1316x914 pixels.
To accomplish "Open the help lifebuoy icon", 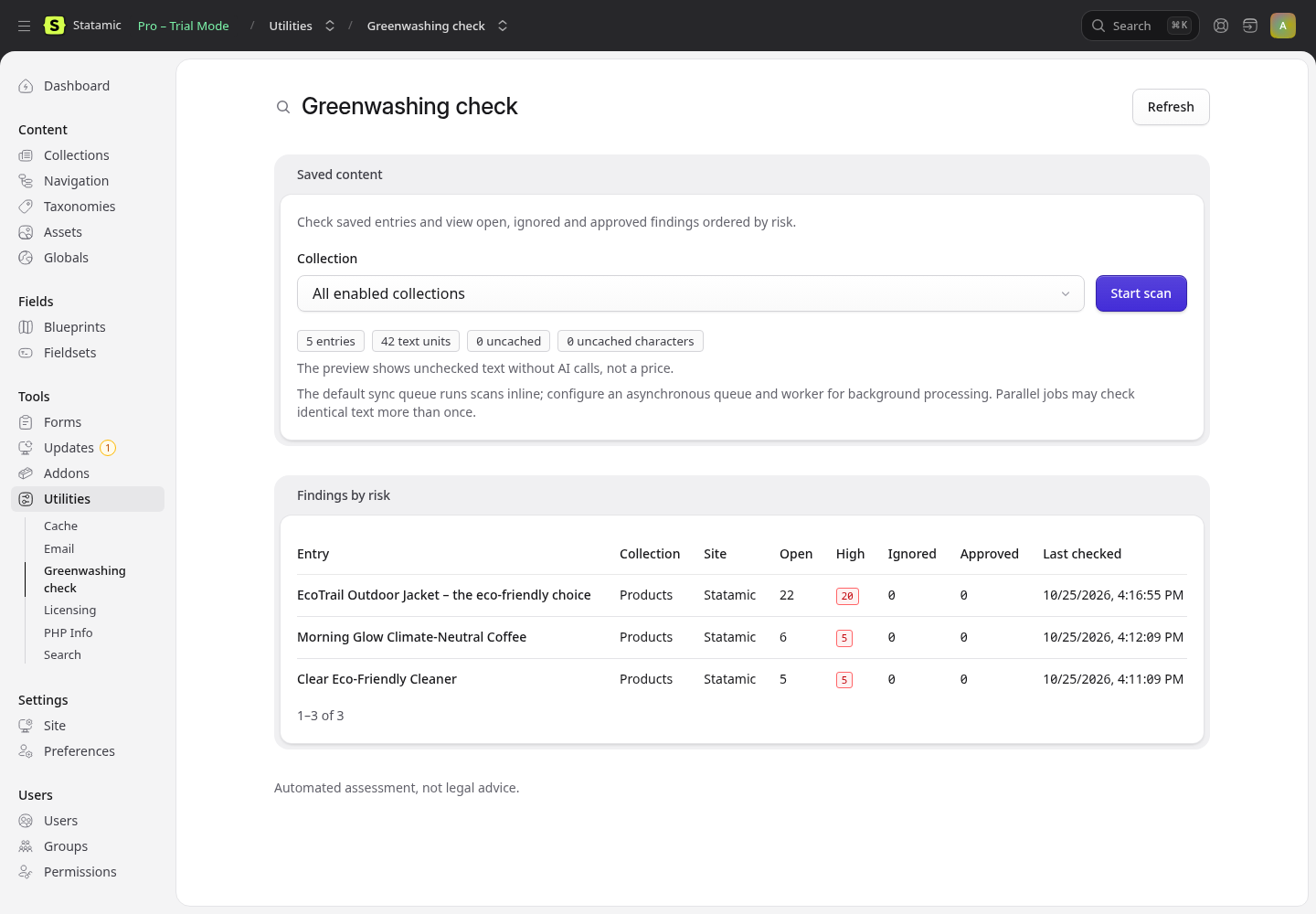I will tap(1221, 26).
